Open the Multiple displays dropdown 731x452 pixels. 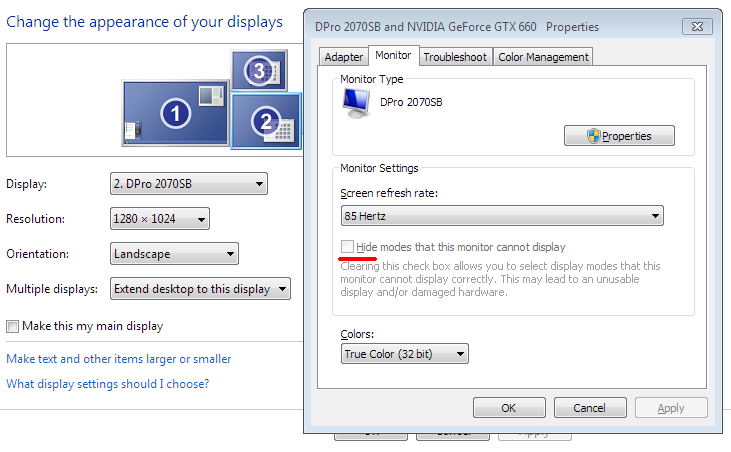coord(200,289)
